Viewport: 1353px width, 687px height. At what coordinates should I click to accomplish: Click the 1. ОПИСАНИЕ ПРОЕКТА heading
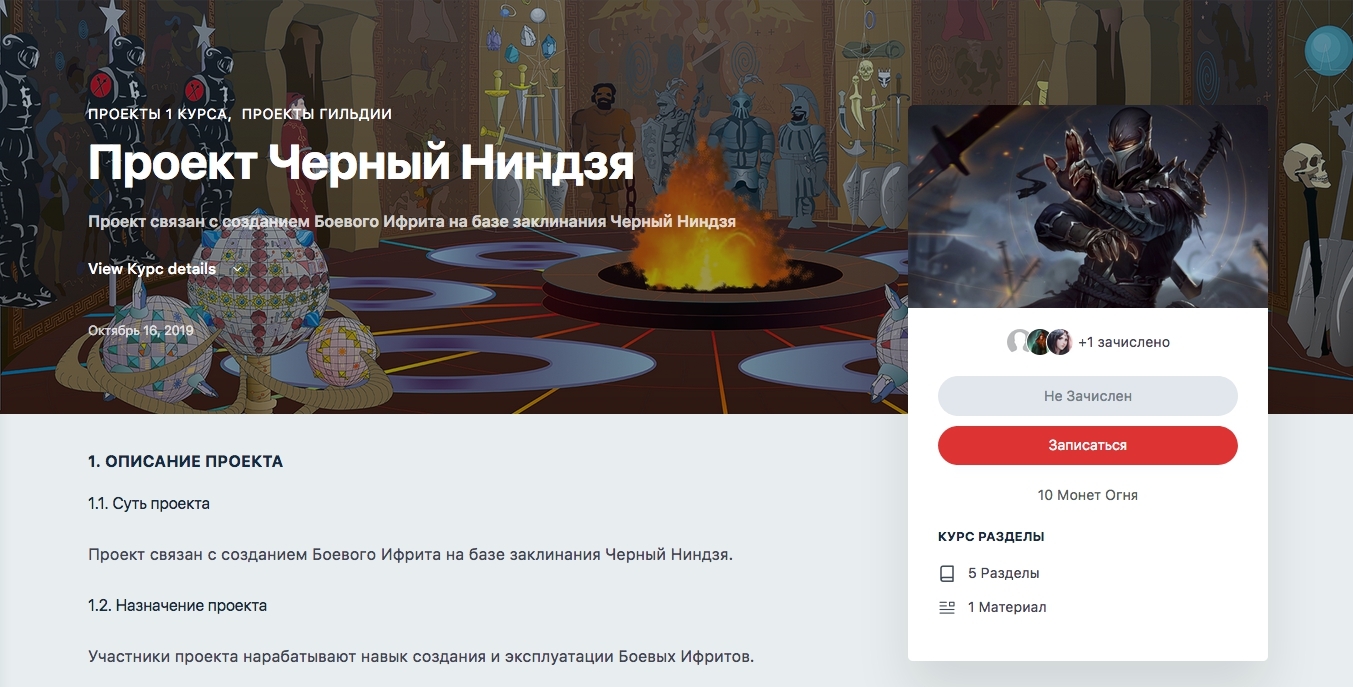point(186,462)
